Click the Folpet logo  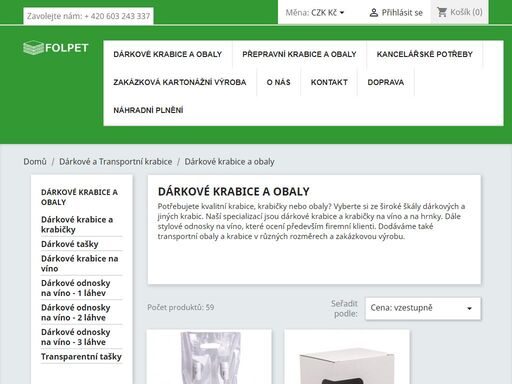(56, 48)
